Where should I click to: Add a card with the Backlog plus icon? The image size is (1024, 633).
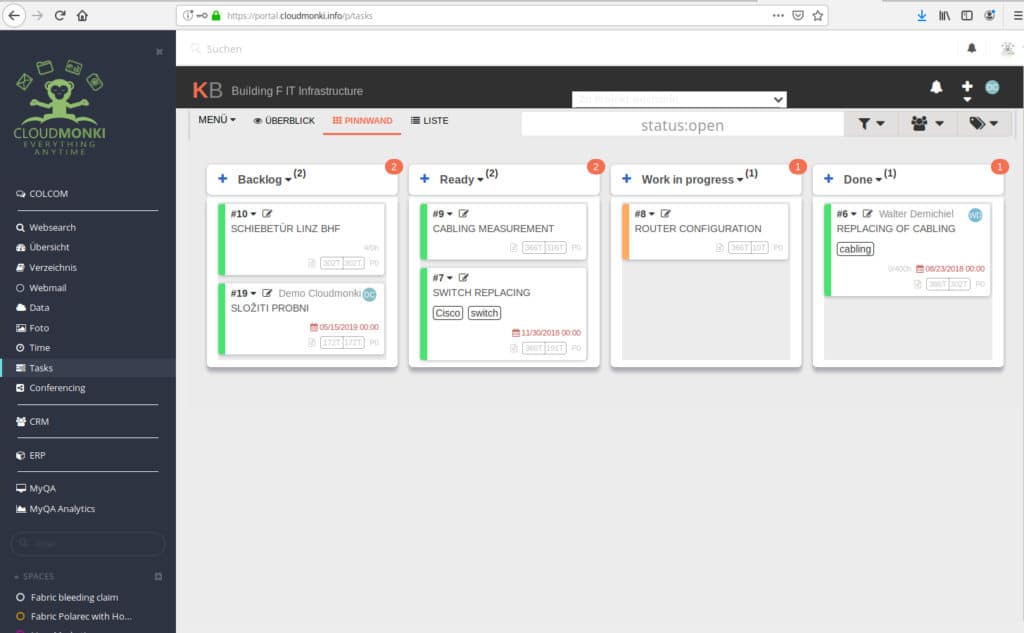pos(223,178)
